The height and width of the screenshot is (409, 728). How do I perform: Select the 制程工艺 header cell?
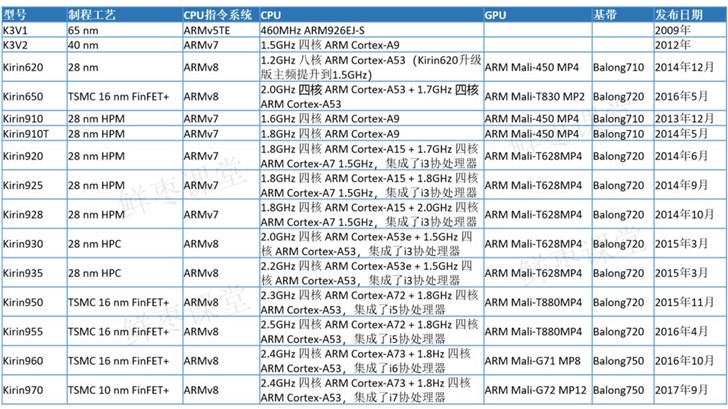(92, 17)
